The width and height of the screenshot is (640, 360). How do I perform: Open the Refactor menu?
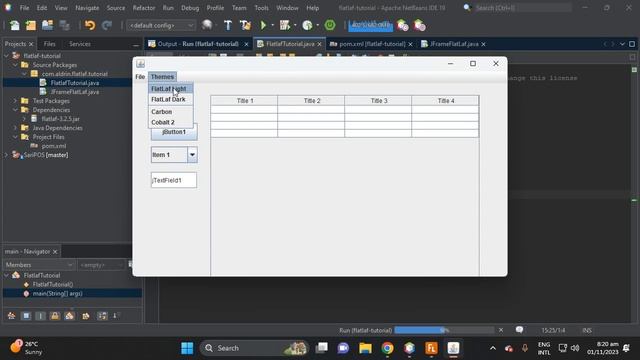pyautogui.click(x=144, y=8)
